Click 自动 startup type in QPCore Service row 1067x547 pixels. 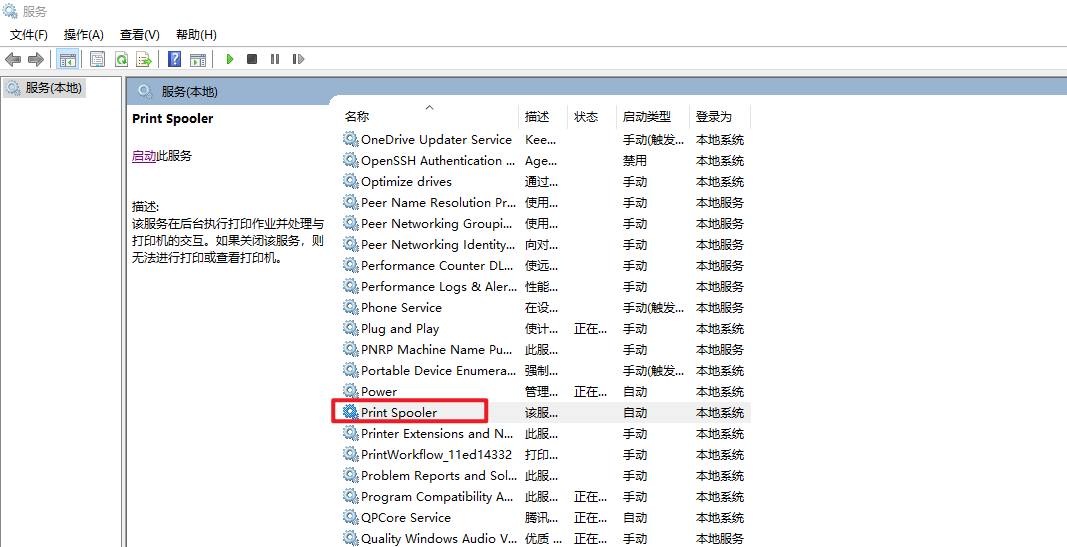[x=635, y=517]
